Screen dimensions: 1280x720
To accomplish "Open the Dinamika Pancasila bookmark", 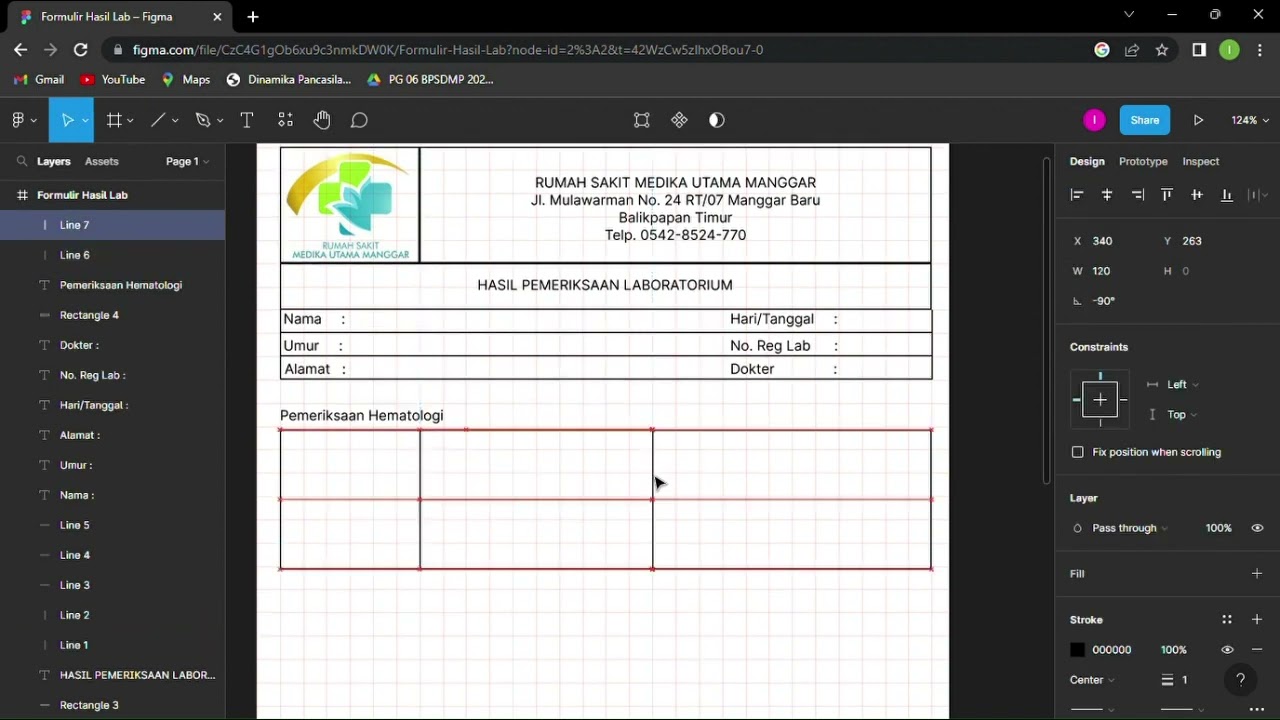I will click(x=289, y=79).
